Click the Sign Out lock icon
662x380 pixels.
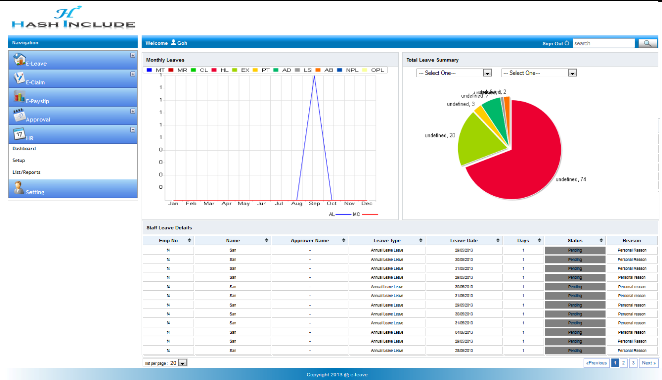point(567,43)
